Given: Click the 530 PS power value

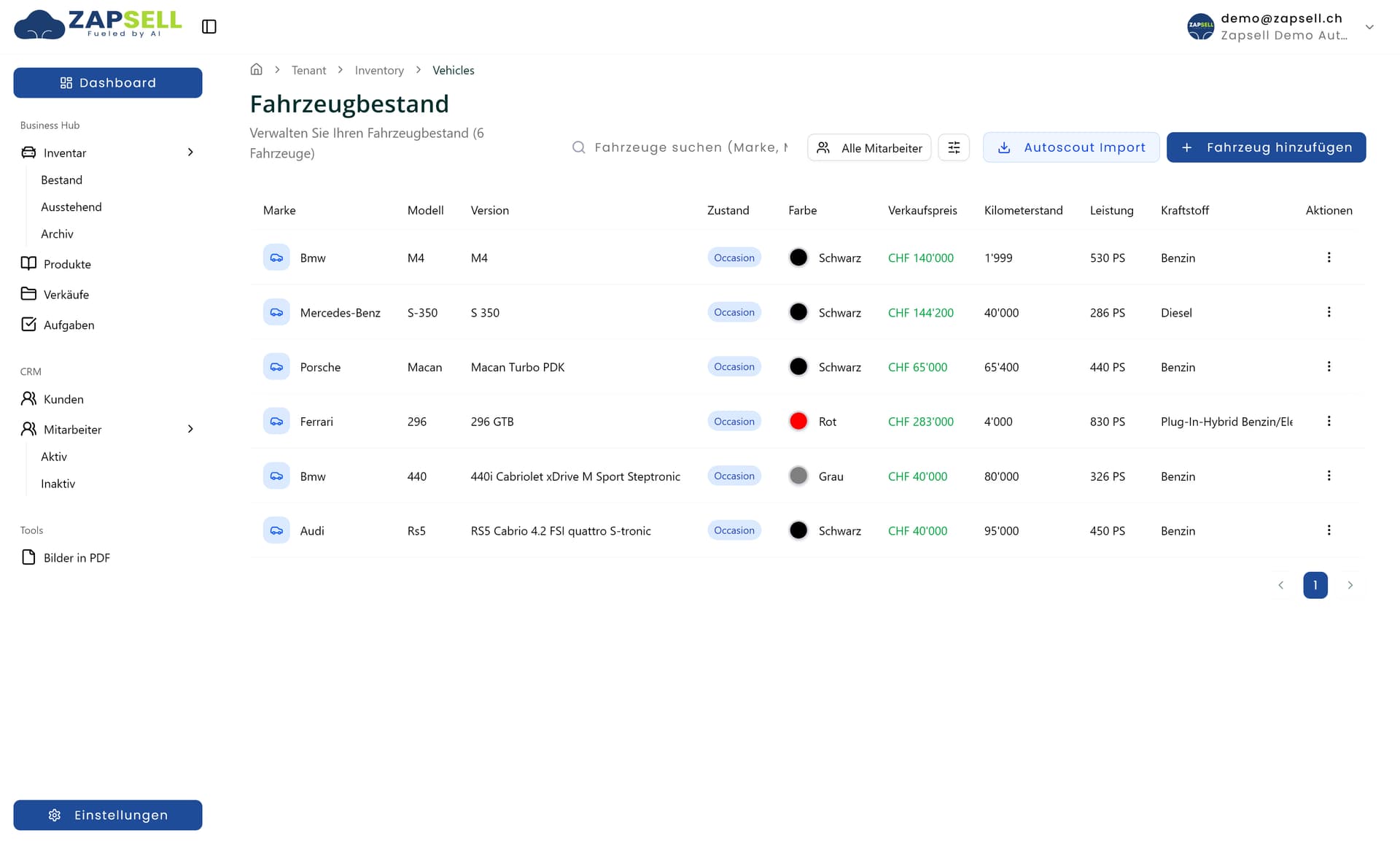Looking at the screenshot, I should tap(1108, 258).
